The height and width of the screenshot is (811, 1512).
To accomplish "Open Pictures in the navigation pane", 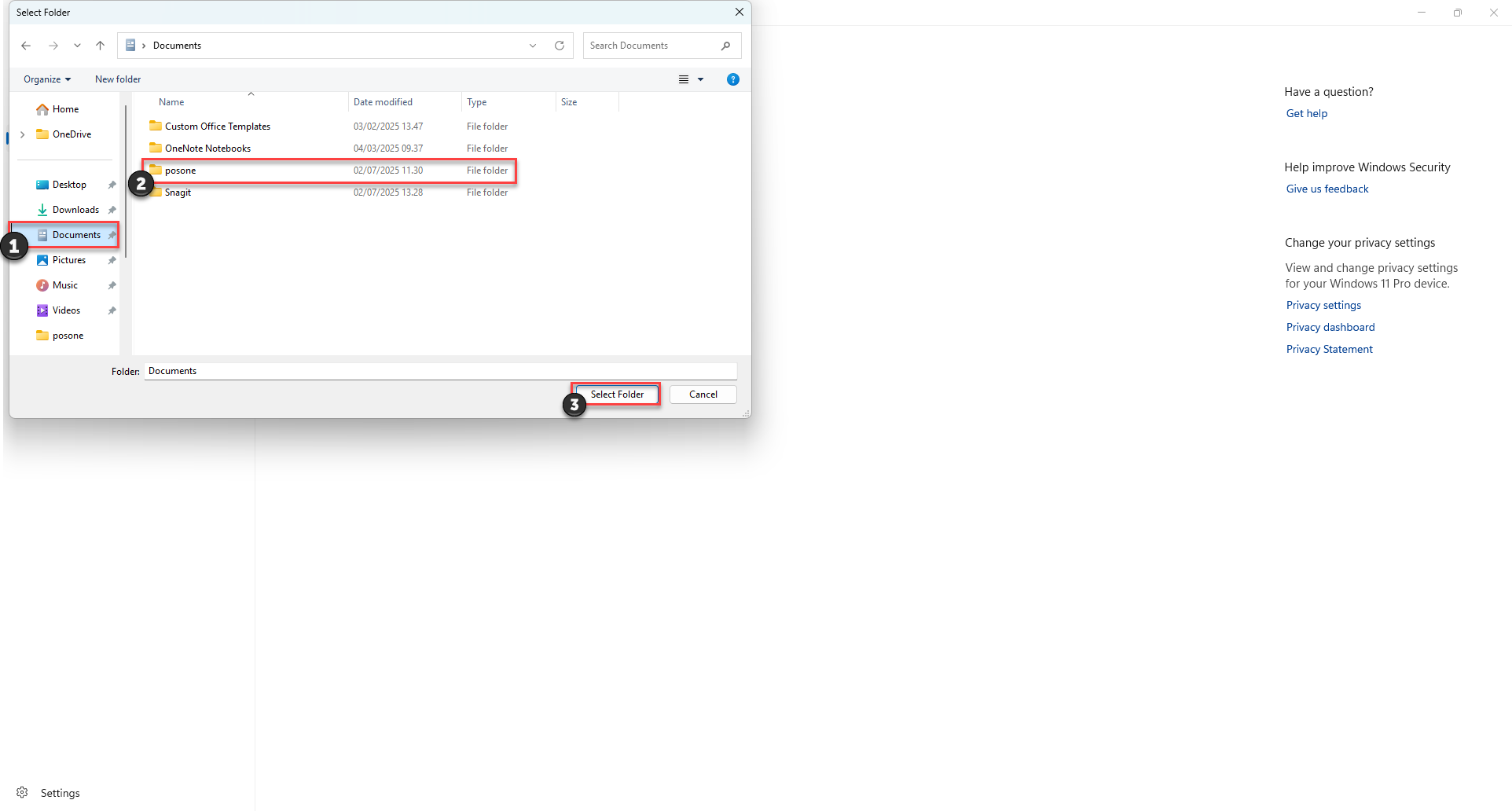I will point(68,260).
